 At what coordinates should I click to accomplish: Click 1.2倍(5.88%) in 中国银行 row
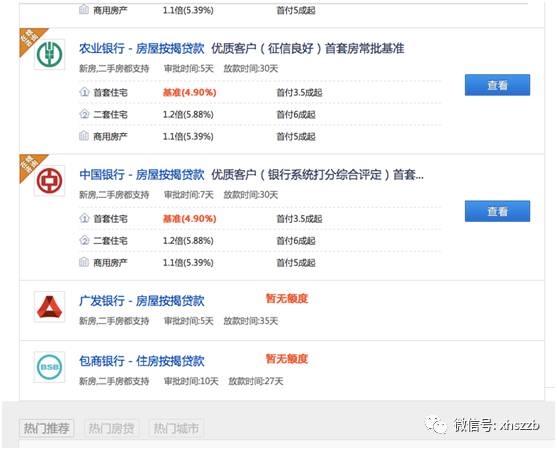188,241
